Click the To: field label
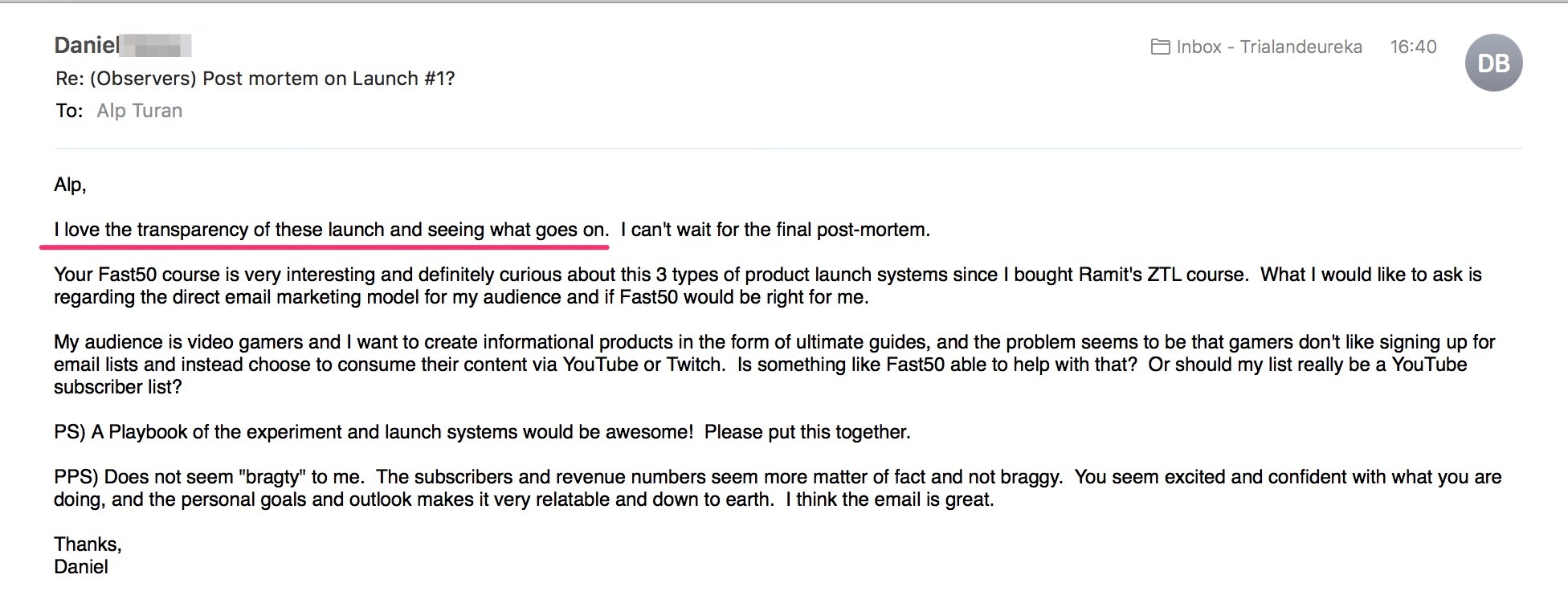1568x591 pixels. pos(69,111)
